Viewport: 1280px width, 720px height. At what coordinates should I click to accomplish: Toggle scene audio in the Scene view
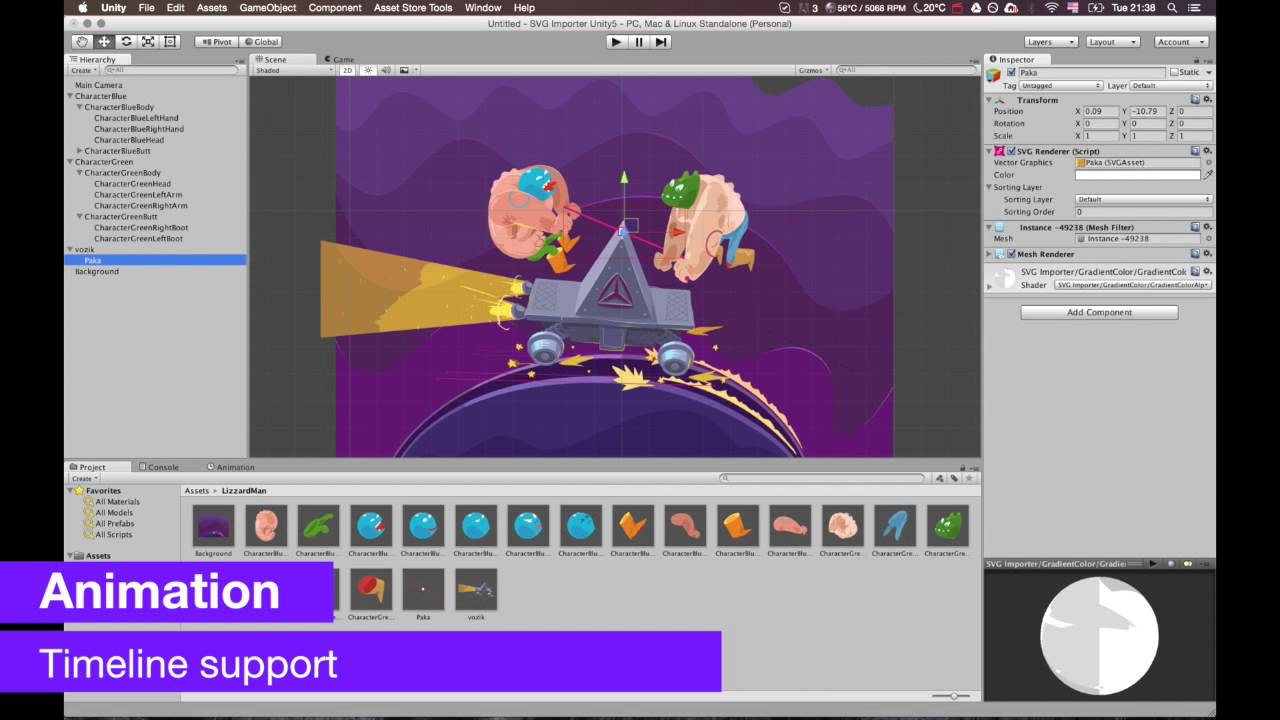pyautogui.click(x=385, y=69)
